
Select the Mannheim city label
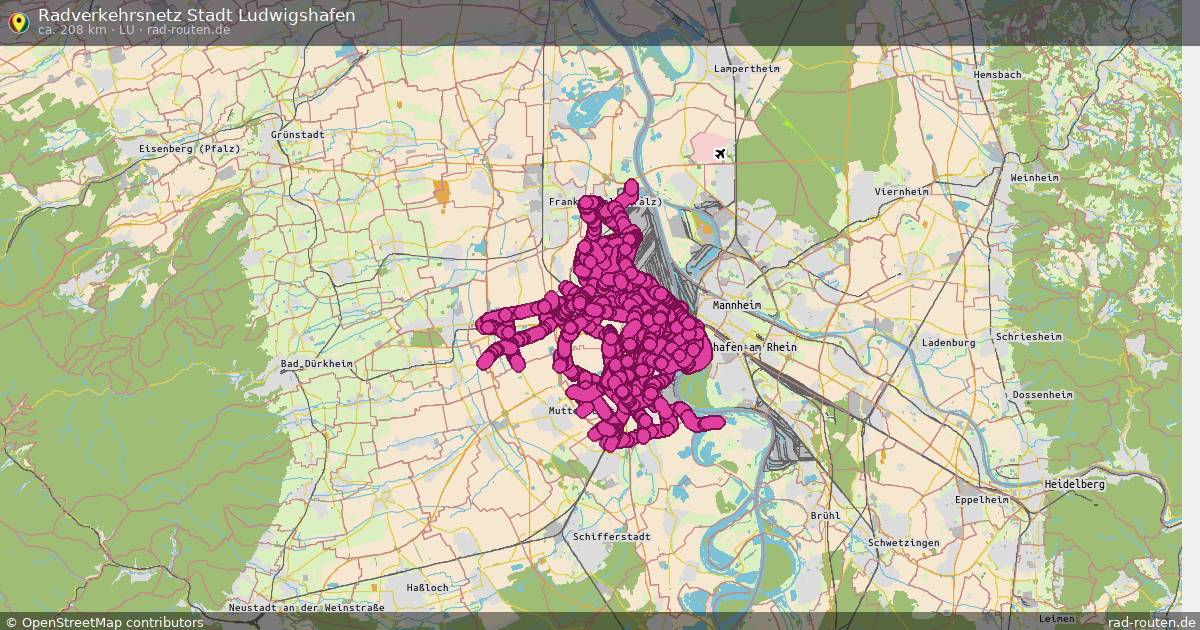tap(735, 305)
